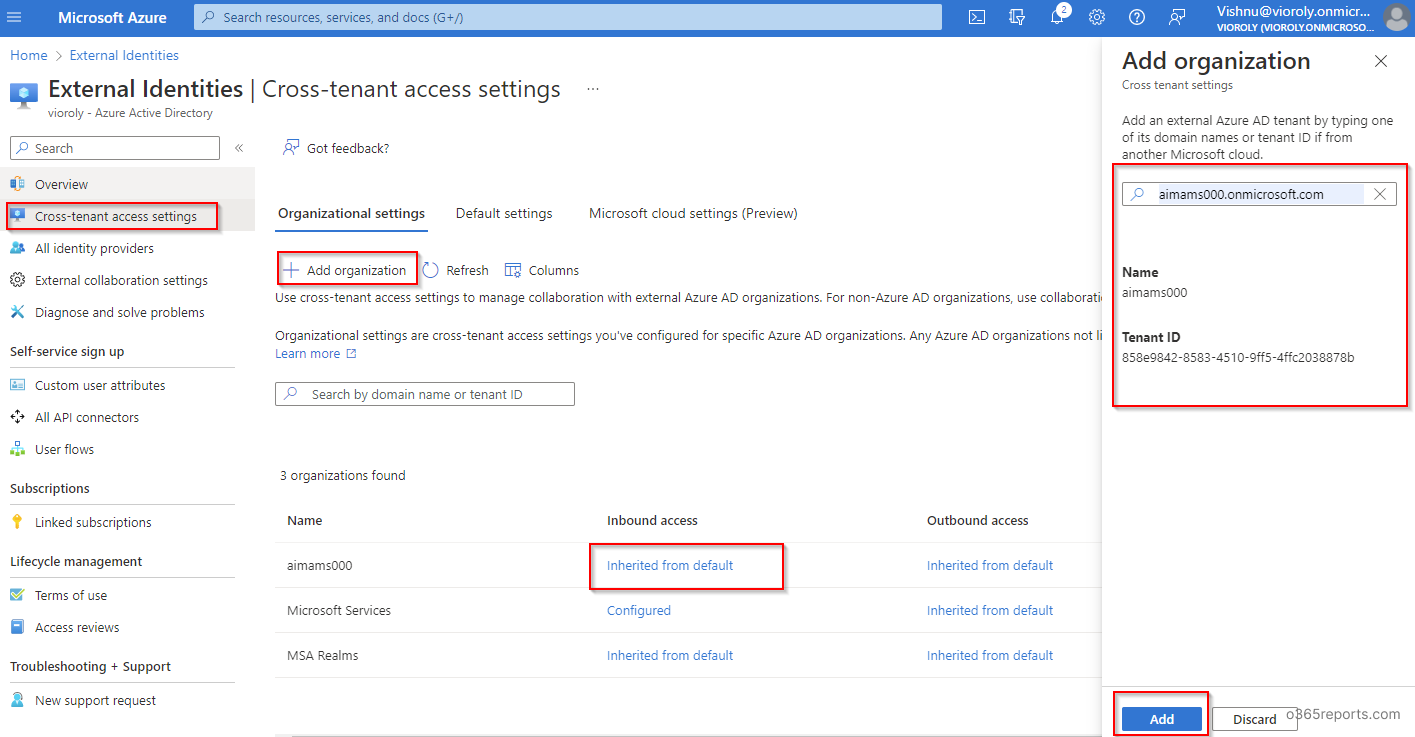This screenshot has height=737, width=1415.
Task: Open the portal settings gear
Action: pyautogui.click(x=1097, y=17)
